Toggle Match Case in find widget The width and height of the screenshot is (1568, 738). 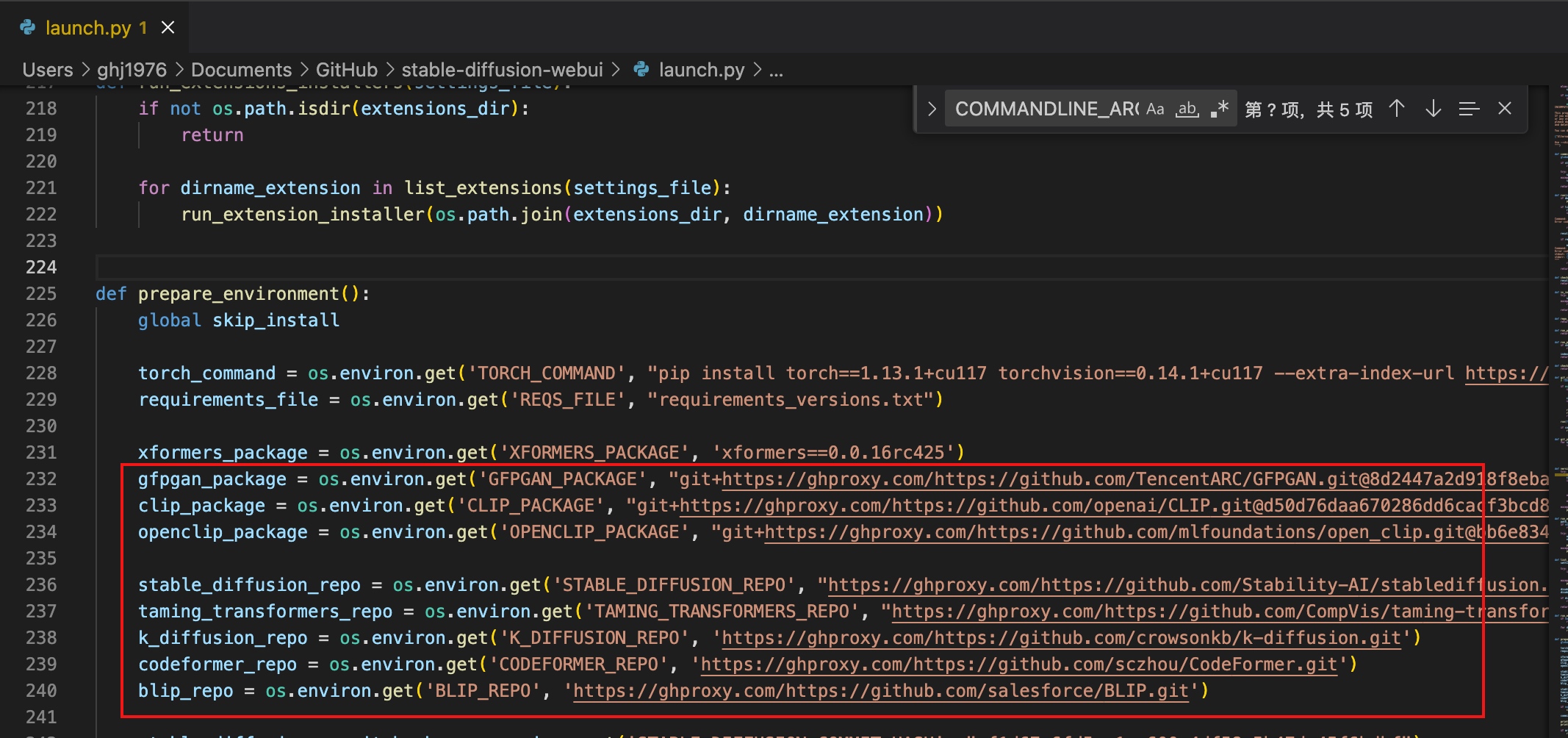(x=1155, y=109)
